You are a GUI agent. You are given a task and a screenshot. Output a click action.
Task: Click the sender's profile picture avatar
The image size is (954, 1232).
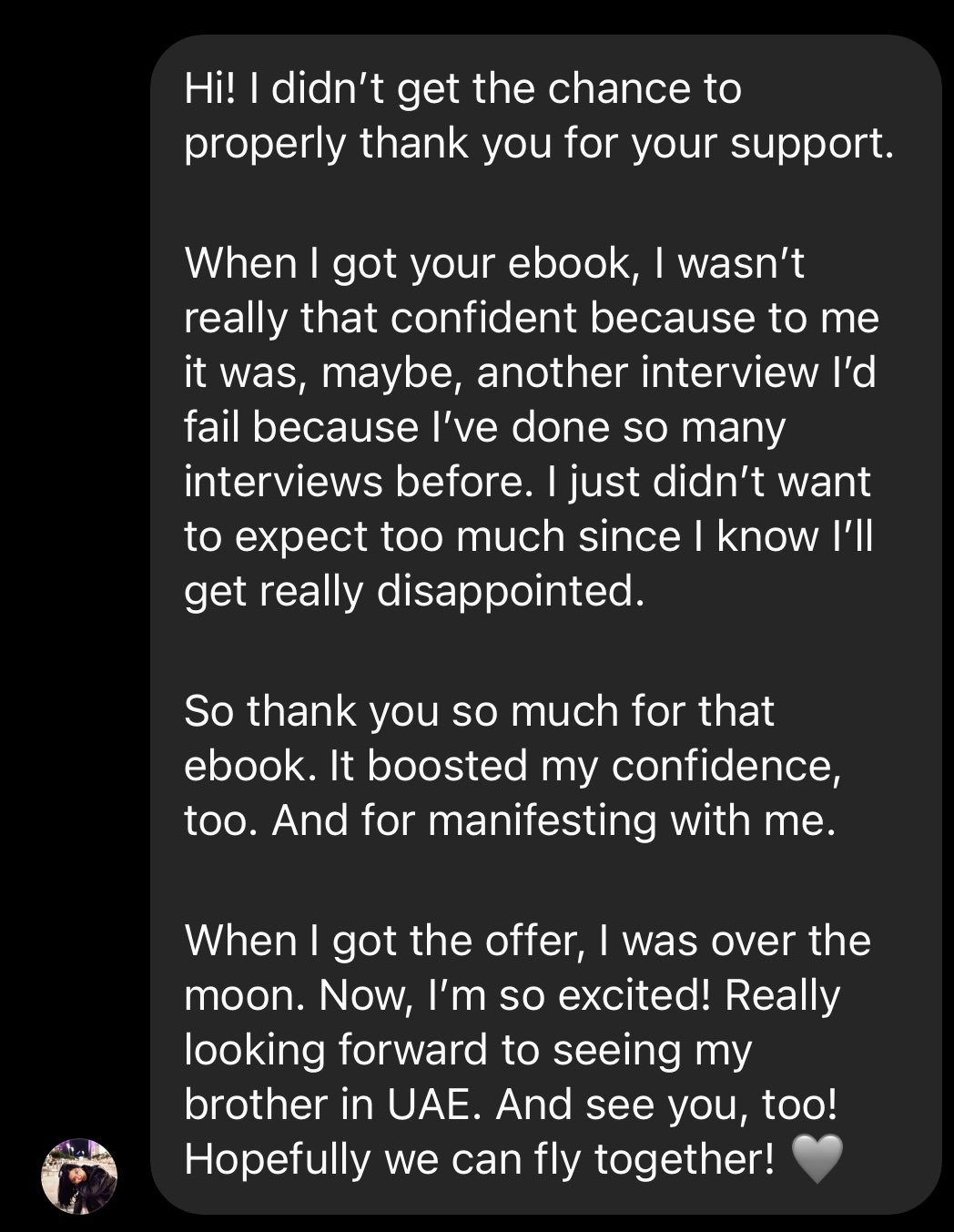[79, 1176]
